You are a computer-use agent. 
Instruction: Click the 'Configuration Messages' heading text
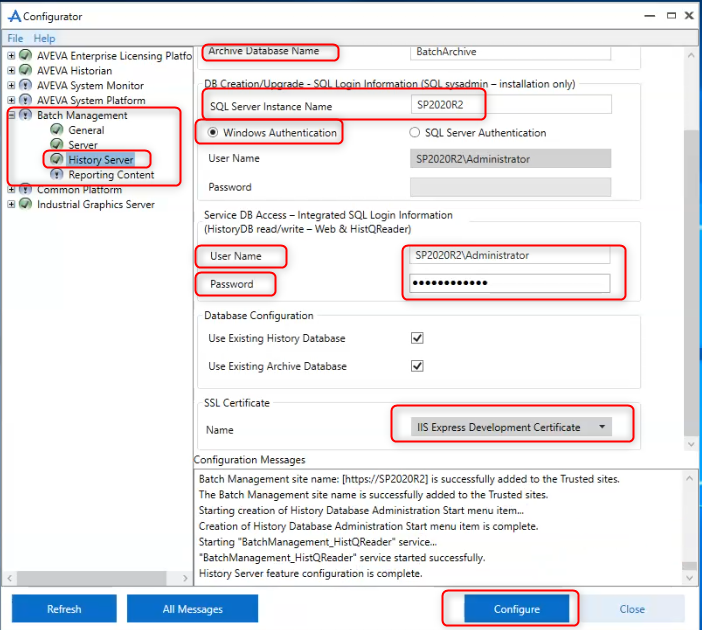[x=249, y=460]
